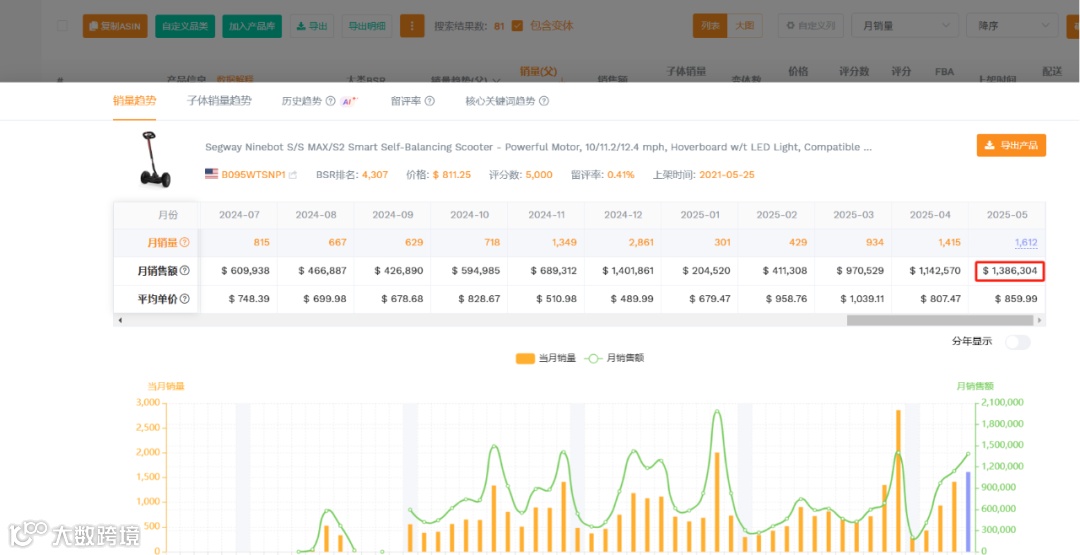Click the help icon next to 留评率 tab
Viewport: 1080px width, 555px height.
(x=430, y=101)
